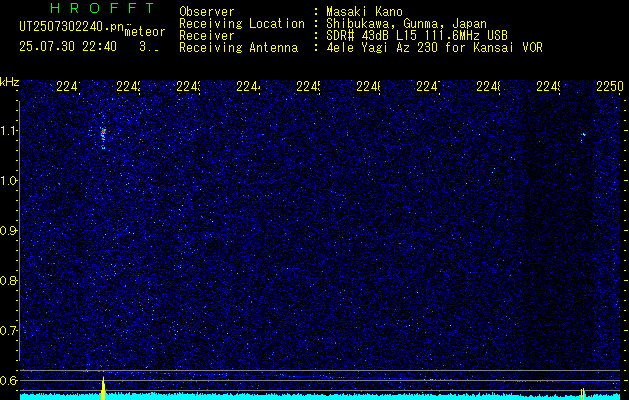This screenshot has width=629, height=400.
Task: Select the filename UT2507302240.pn text
Action: coord(72,27)
